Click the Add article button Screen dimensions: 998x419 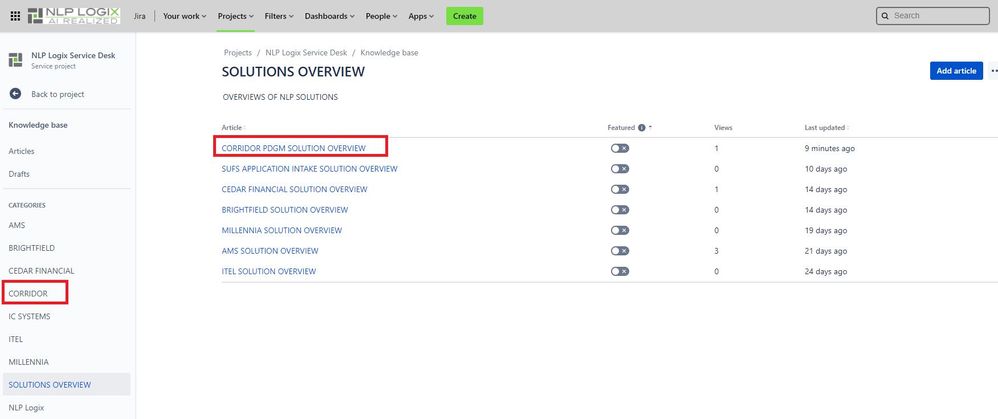pyautogui.click(x=956, y=71)
